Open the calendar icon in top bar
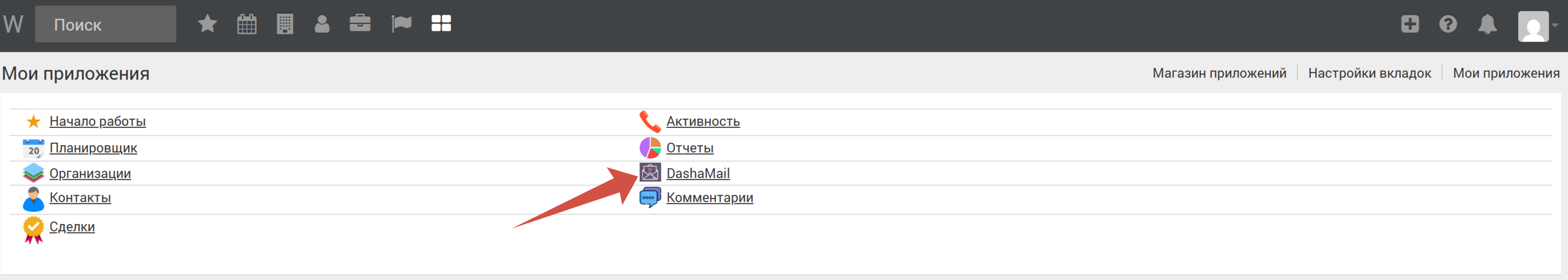 [x=247, y=25]
